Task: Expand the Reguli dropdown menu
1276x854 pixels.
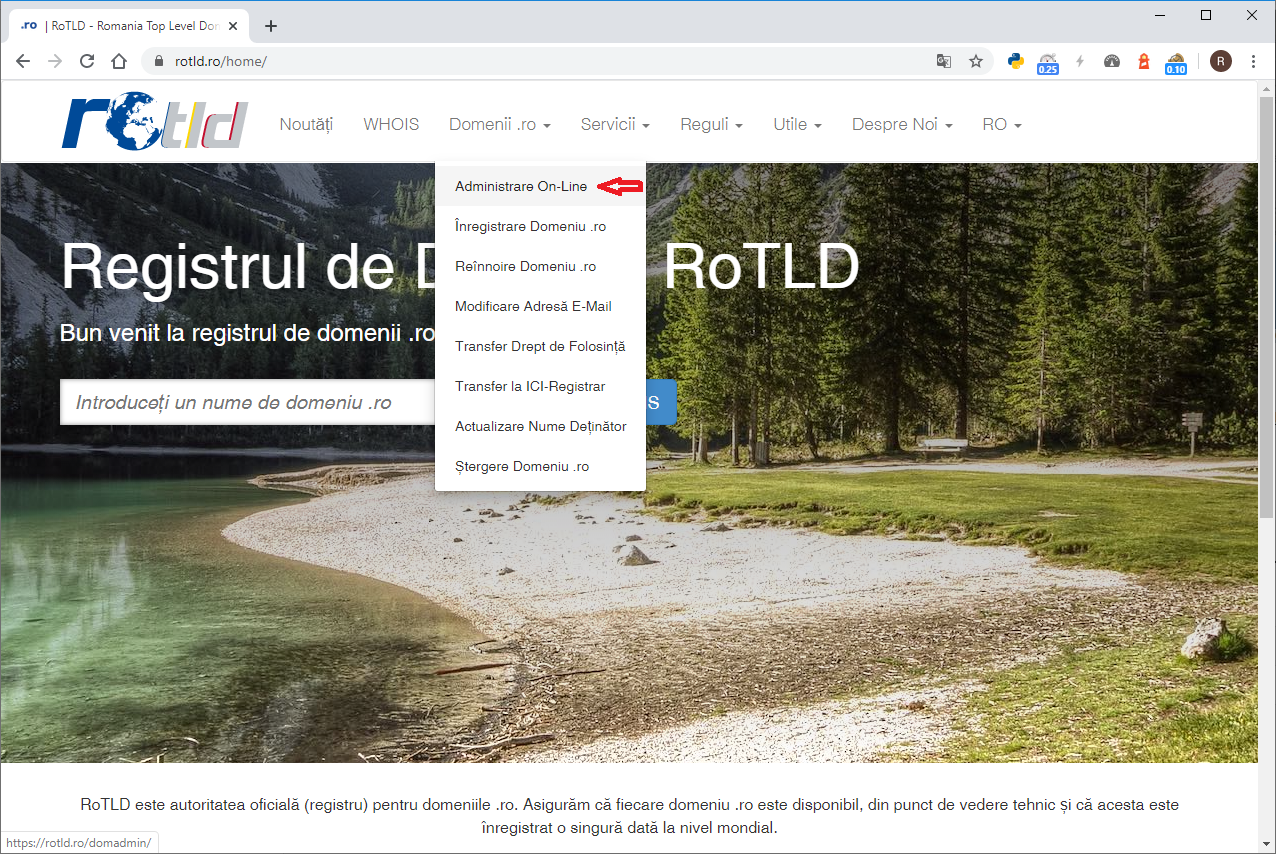Action: click(x=711, y=125)
